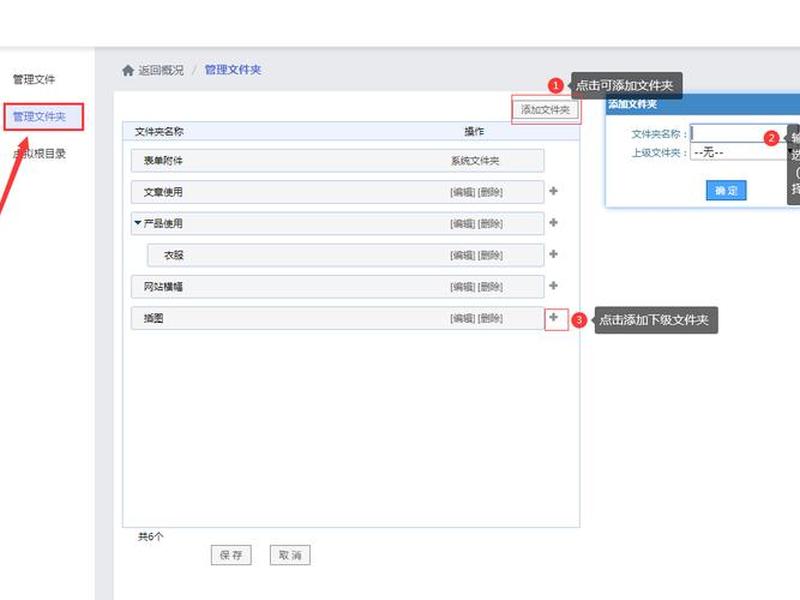Click the 系统文件夹 label on 表单附件 row

(475, 161)
